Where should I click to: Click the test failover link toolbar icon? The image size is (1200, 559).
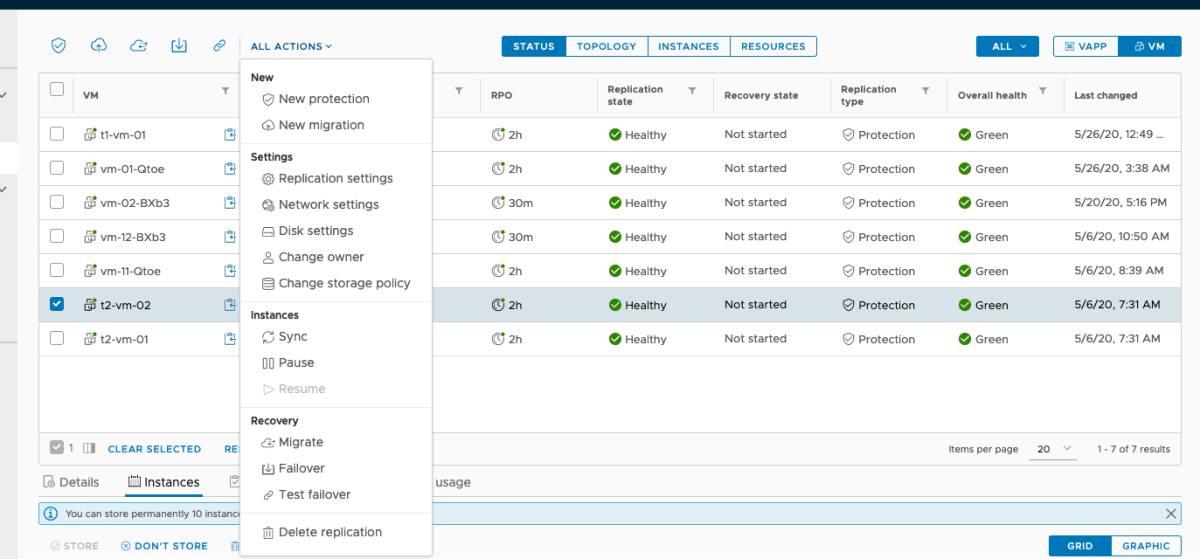pos(219,46)
